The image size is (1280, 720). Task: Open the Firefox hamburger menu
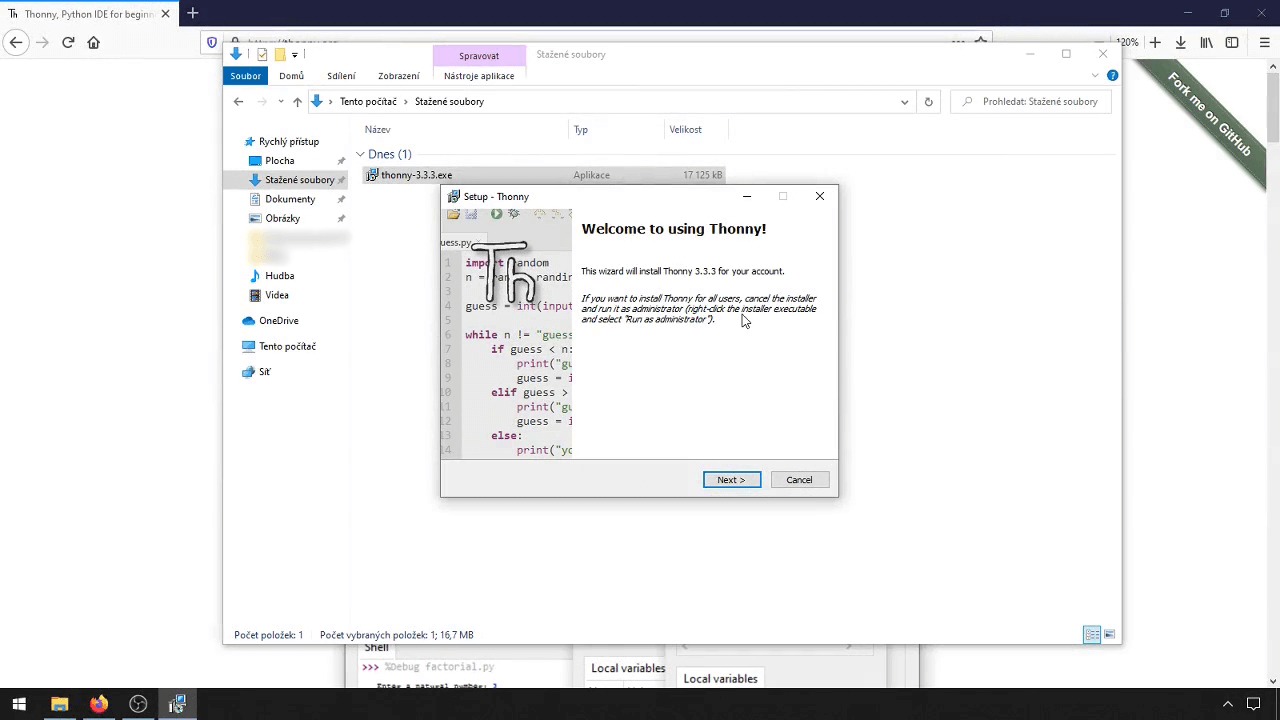[1265, 42]
